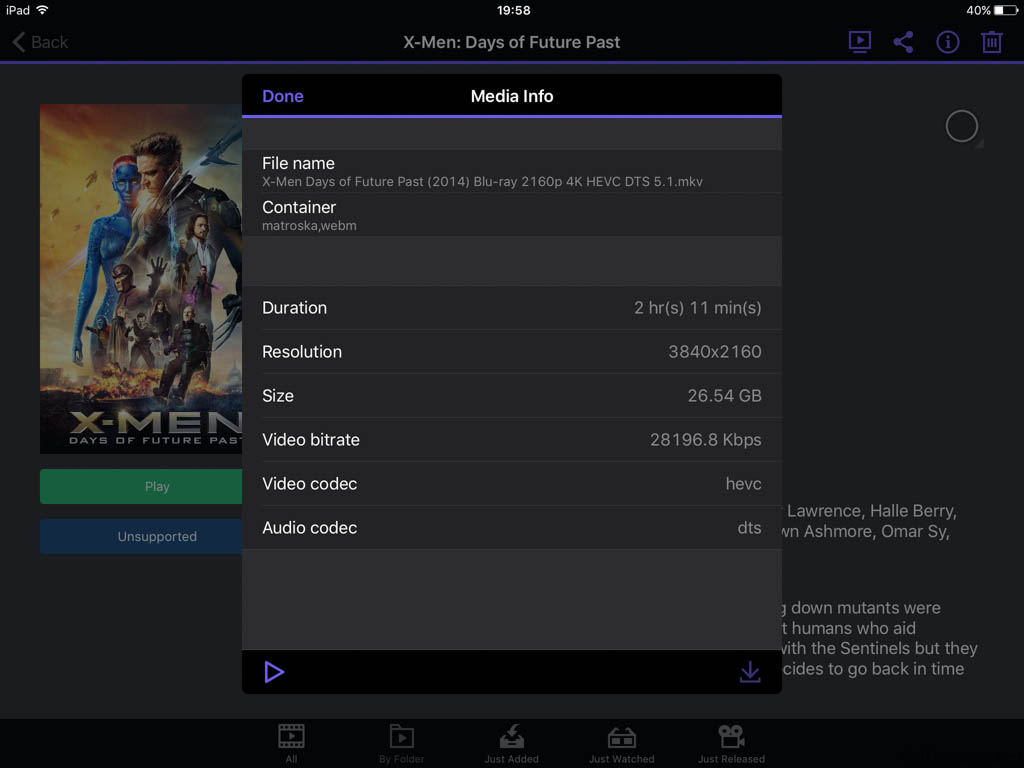Open the info circle icon
Screen dimensions: 1024x768
click(x=948, y=42)
